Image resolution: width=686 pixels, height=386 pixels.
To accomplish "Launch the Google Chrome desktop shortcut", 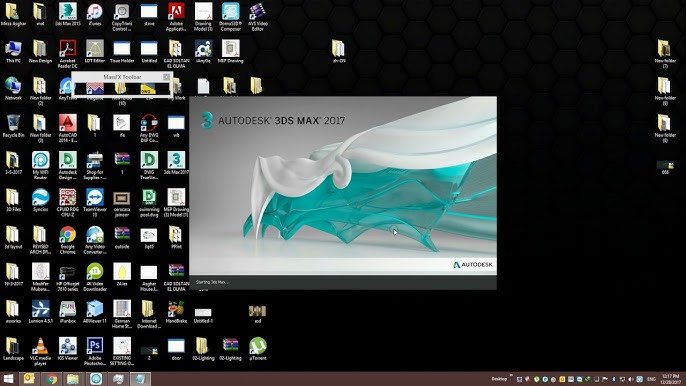I will click(68, 240).
